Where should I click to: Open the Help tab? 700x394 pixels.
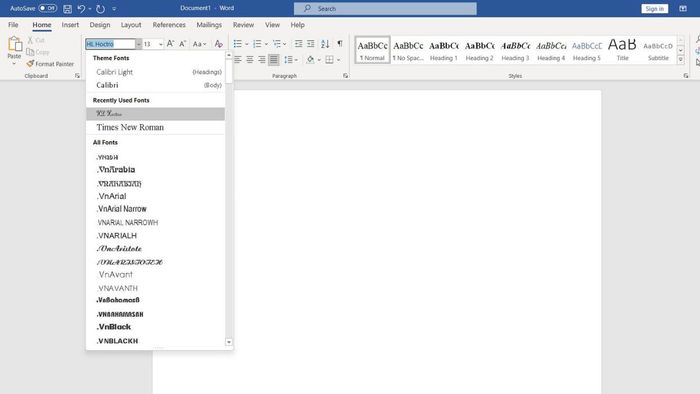click(x=298, y=25)
